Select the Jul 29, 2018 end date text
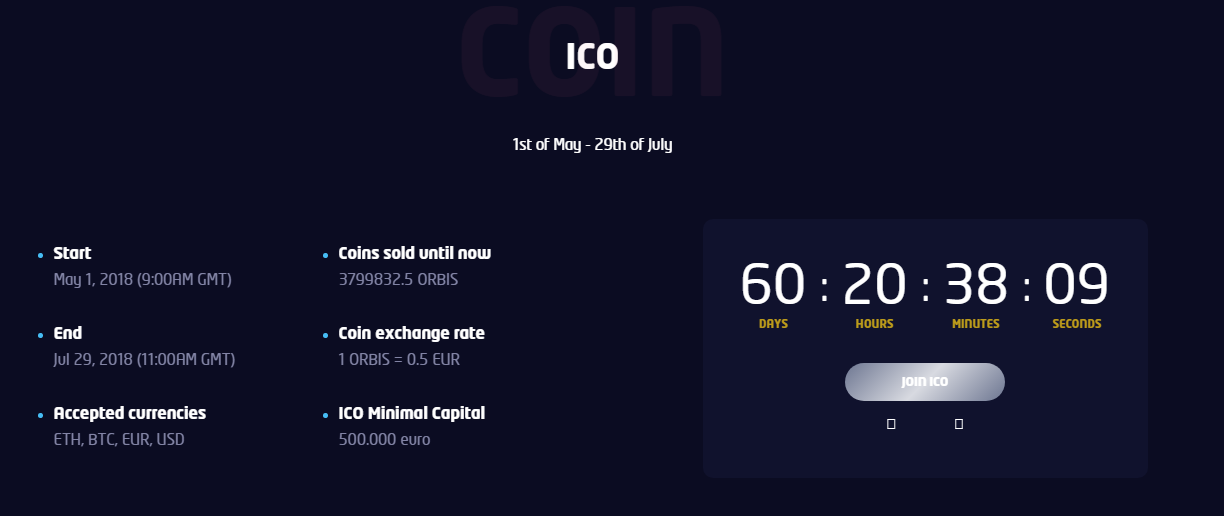The height and width of the screenshot is (516, 1224). pos(144,359)
